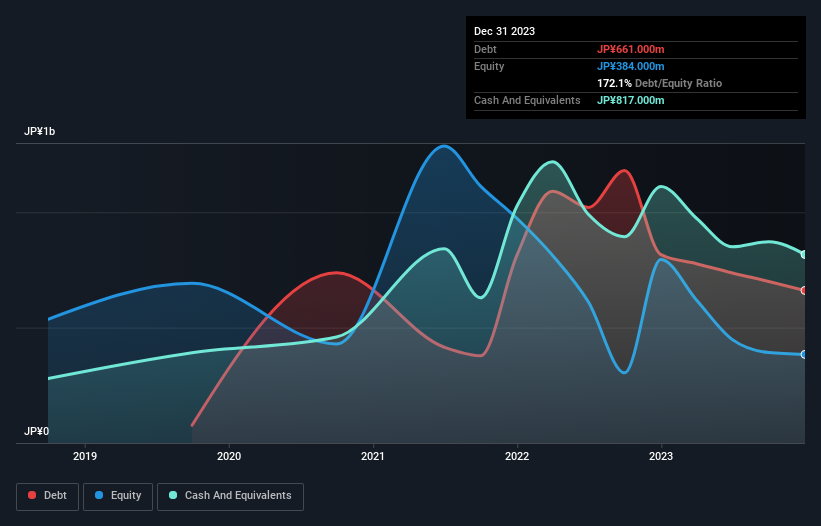Click the 2022 x-axis label
Image resolution: width=821 pixels, height=526 pixels.
[517, 456]
